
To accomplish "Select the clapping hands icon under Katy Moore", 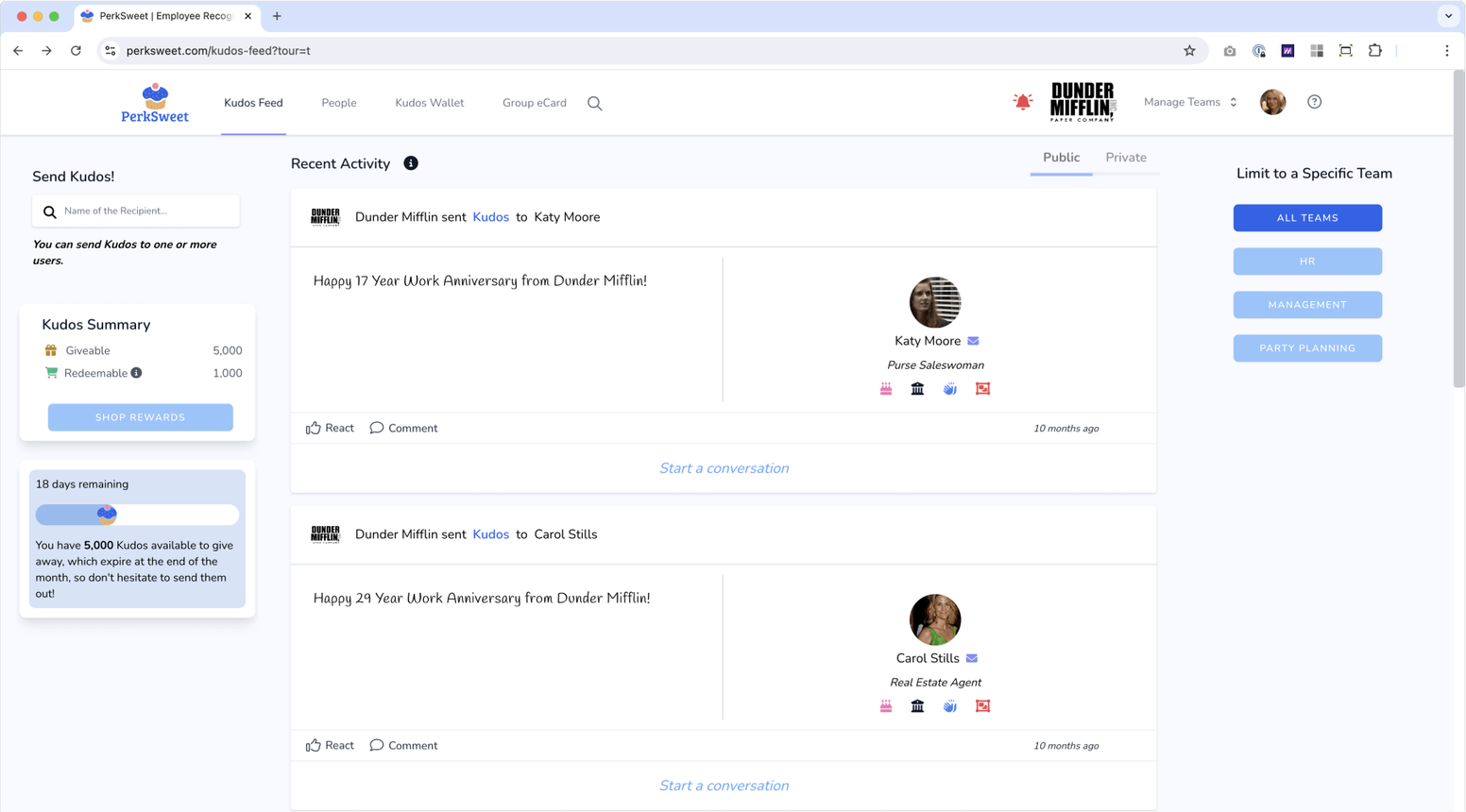I will point(950,389).
